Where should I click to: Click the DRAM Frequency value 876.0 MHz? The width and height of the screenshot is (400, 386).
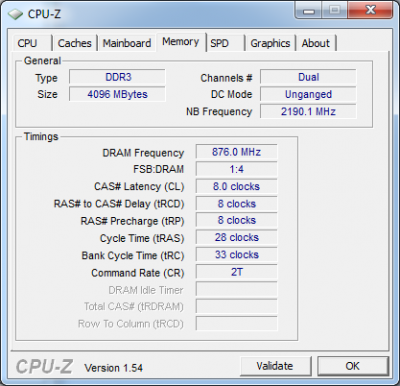pyautogui.click(x=236, y=152)
